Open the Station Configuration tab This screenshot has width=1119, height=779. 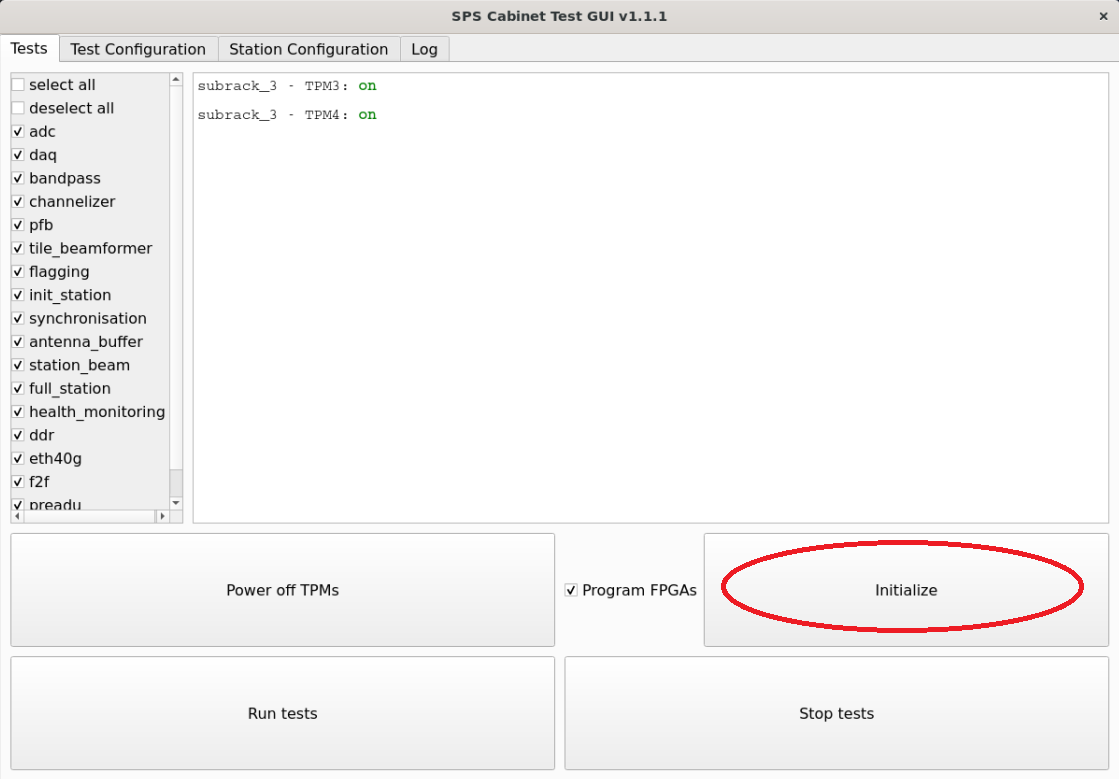pos(308,49)
